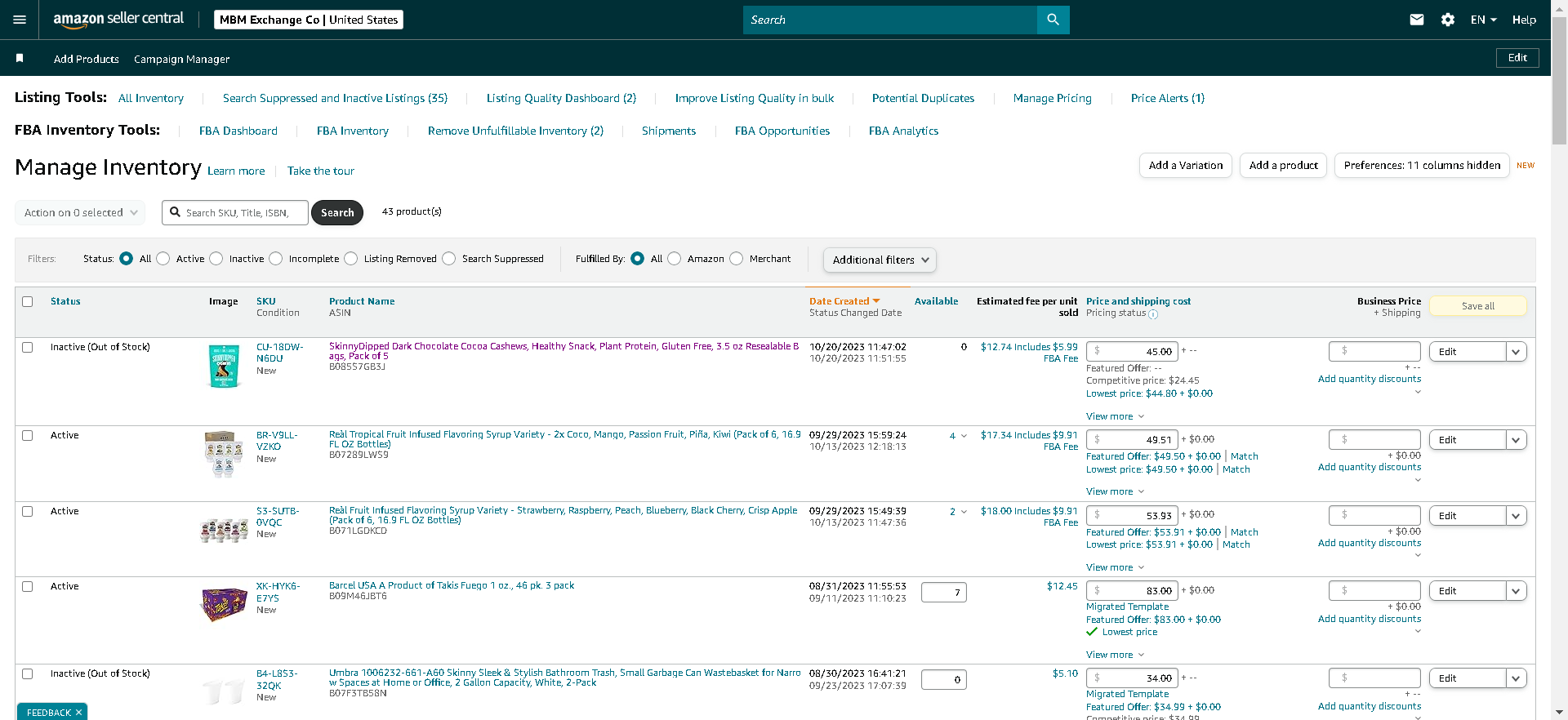This screenshot has height=720, width=1568.
Task: Select the Inactive status radio button
Action: coord(216,259)
